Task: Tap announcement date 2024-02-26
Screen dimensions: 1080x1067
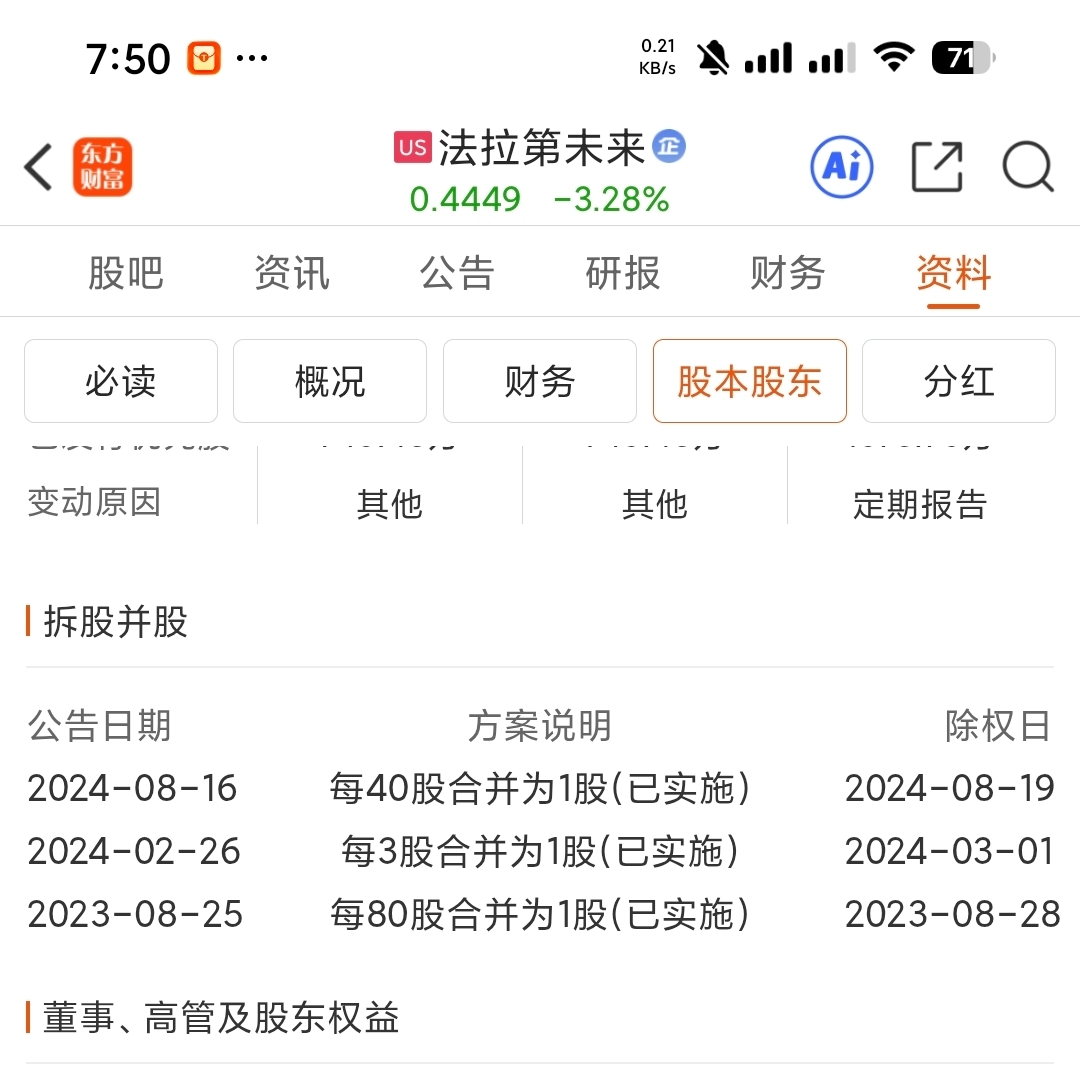Action: (x=134, y=851)
